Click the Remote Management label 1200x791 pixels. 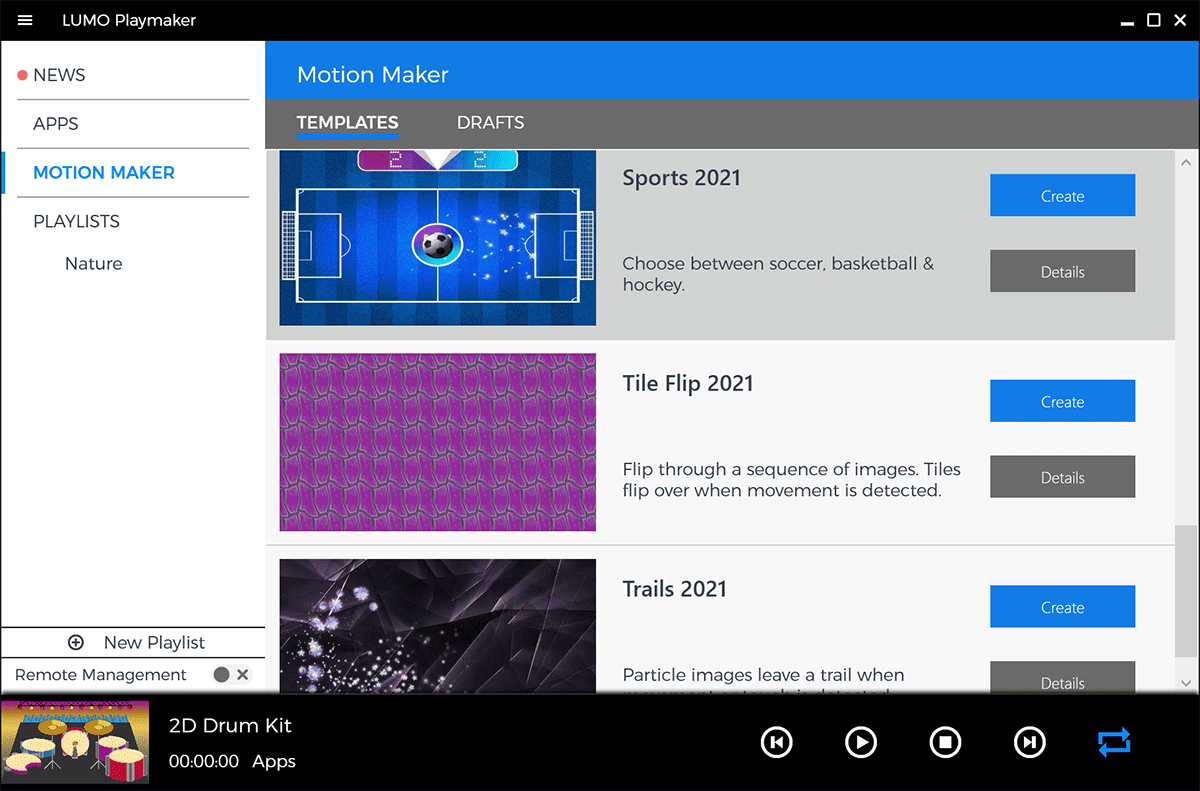click(101, 675)
